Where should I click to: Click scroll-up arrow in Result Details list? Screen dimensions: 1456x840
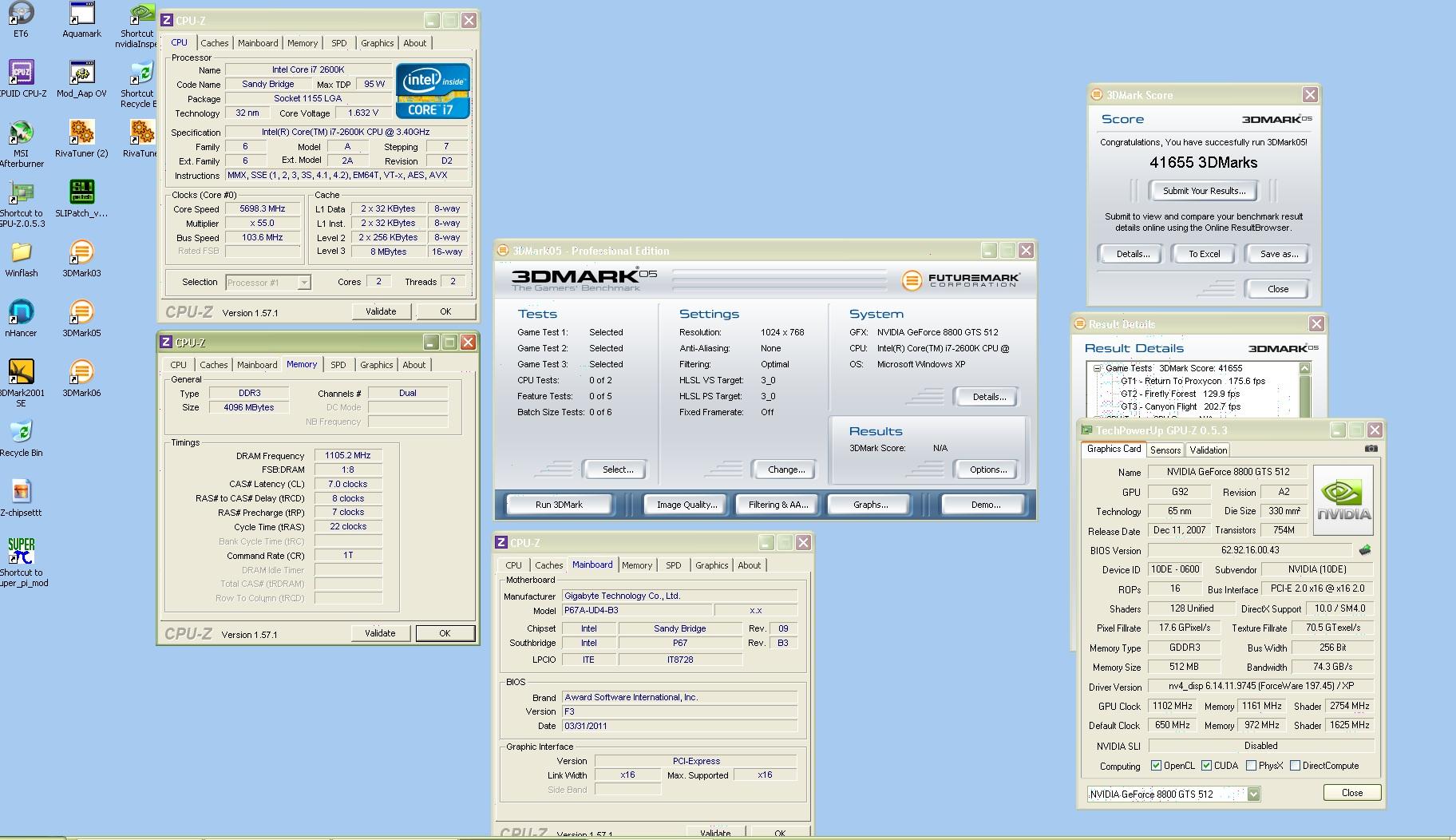(1305, 368)
